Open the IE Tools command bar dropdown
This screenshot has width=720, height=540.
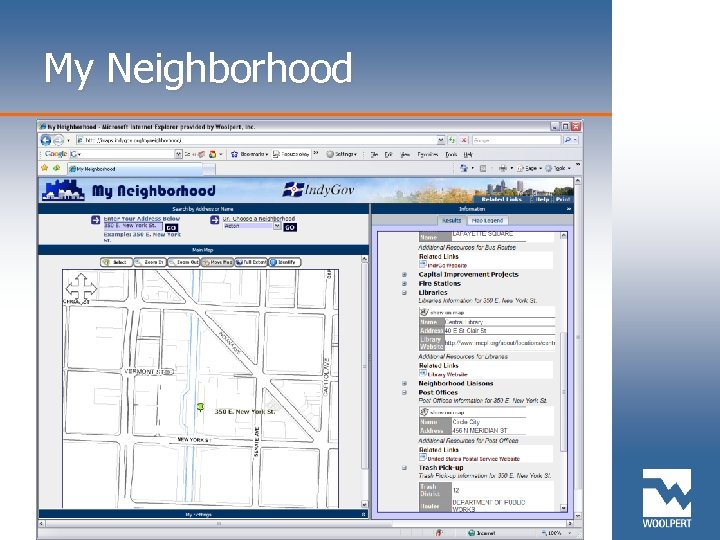[558, 169]
